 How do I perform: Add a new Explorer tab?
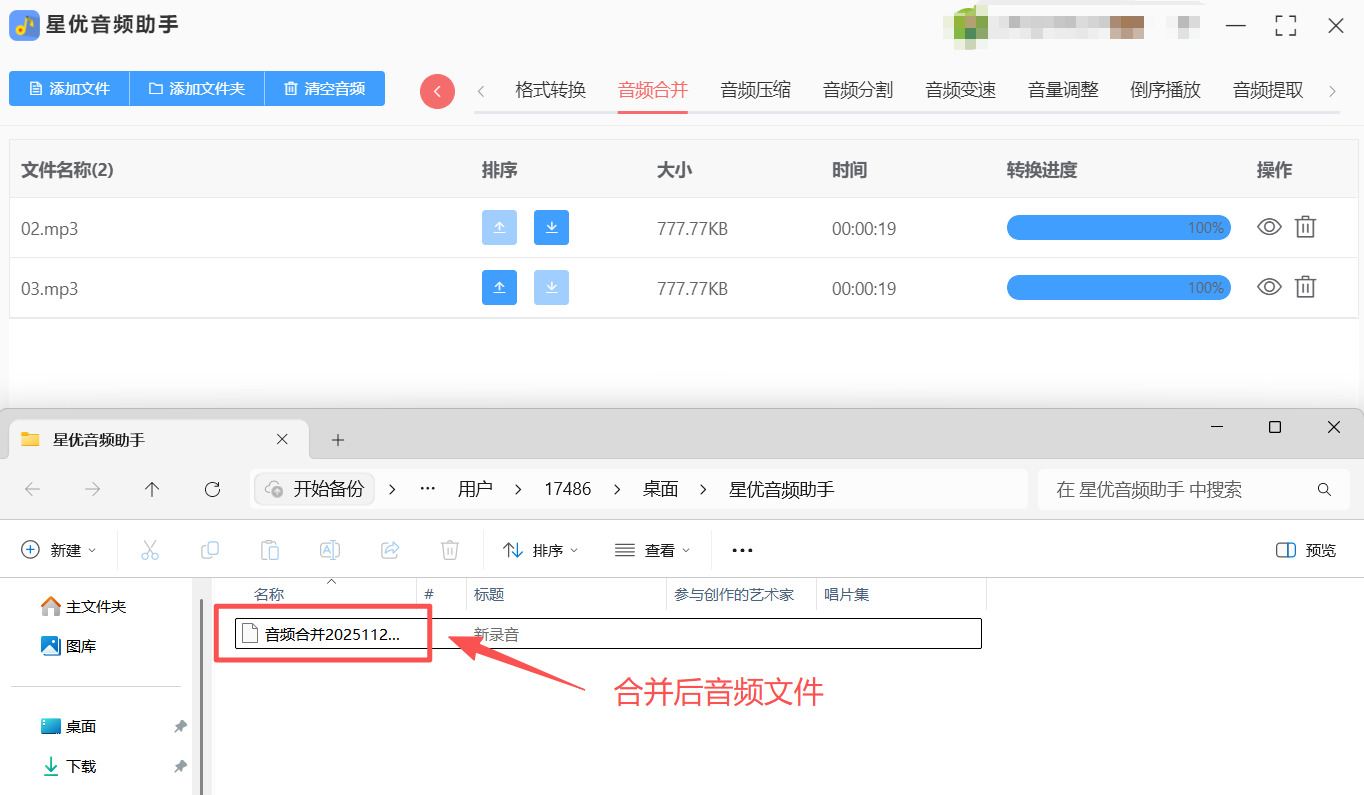[337, 440]
